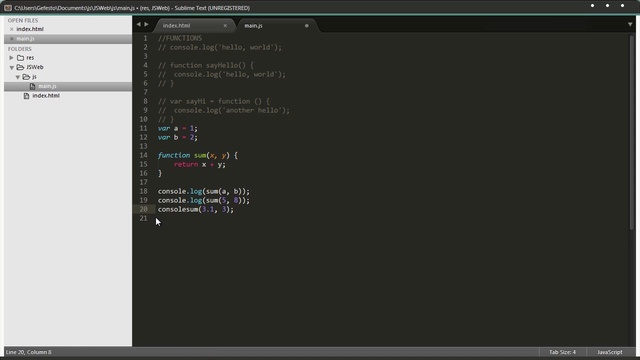640x360 pixels.
Task: Click the vertical editor scrollbar
Action: click(x=632, y=133)
